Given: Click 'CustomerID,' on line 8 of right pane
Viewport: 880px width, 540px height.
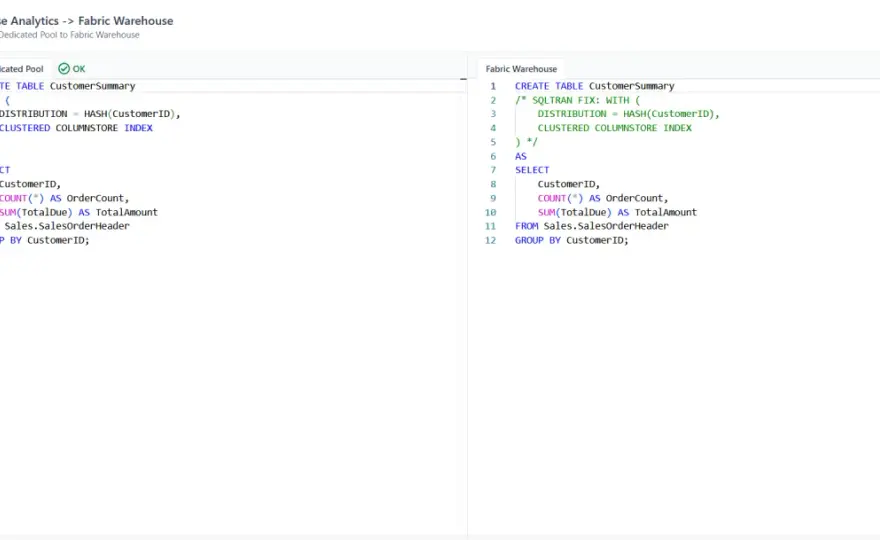Looking at the screenshot, I should tap(569, 184).
